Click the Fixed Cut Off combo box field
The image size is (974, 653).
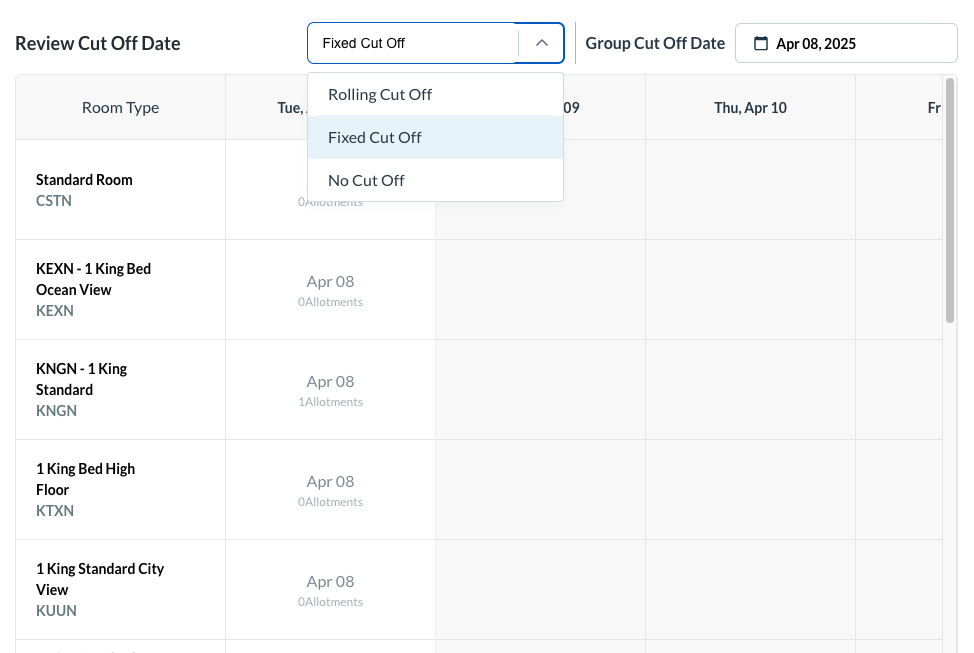coord(412,43)
